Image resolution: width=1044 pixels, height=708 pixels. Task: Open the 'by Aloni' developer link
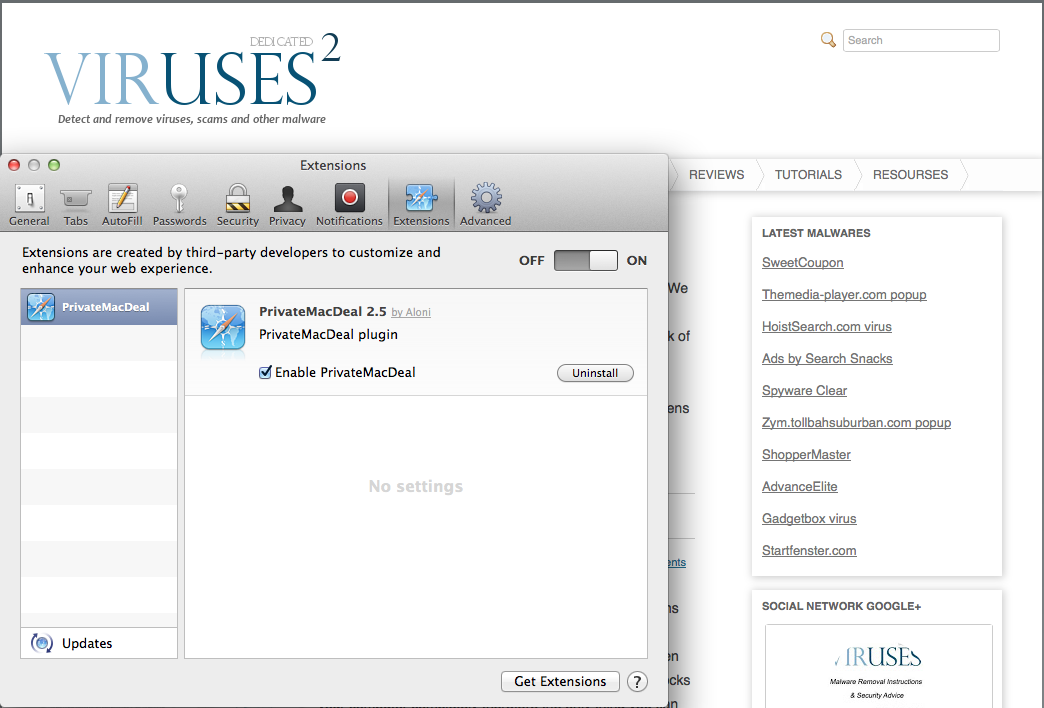(411, 312)
